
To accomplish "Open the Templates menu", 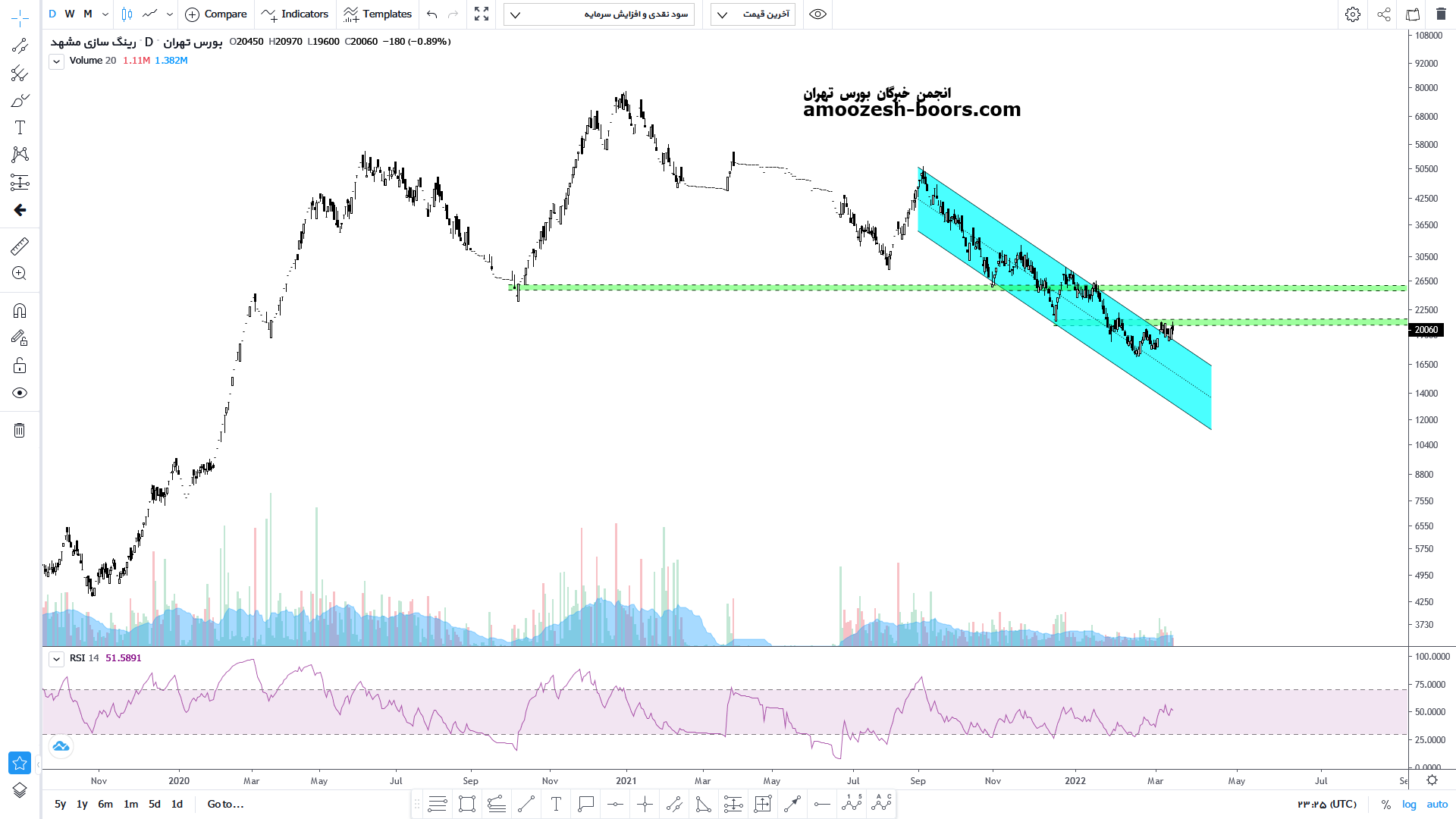I will pyautogui.click(x=378, y=14).
